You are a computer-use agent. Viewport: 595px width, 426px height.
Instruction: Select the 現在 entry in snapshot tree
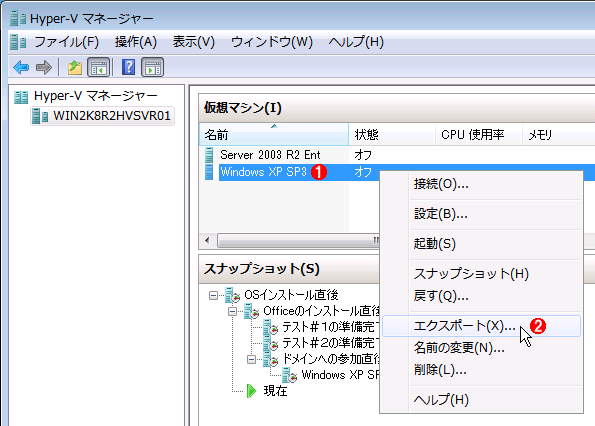[x=275, y=391]
